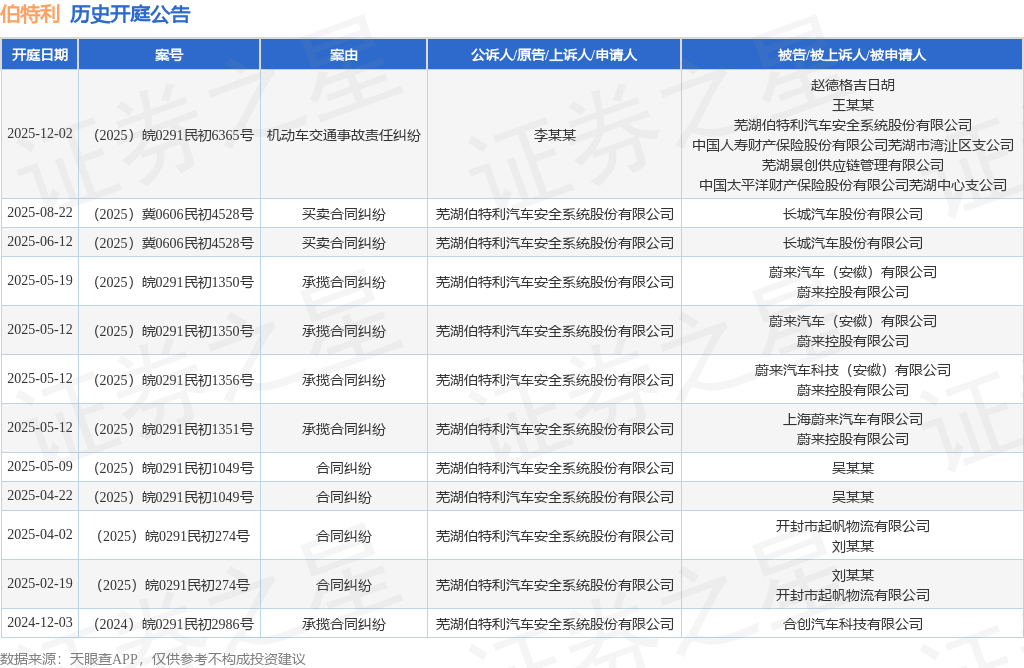This screenshot has width=1024, height=668.
Task: Click 中国人寿财产保险股份有限公司芜湖市湾沚区支公司
Action: pyautogui.click(x=852, y=145)
